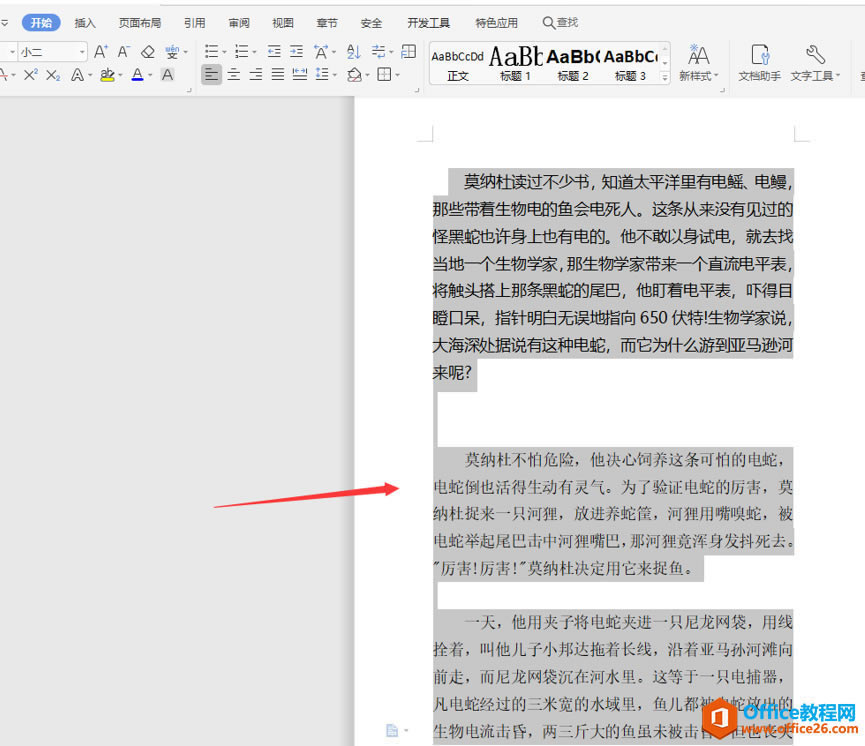The height and width of the screenshot is (746, 865).
Task: Clear formatting with the eraser icon
Action: [147, 52]
